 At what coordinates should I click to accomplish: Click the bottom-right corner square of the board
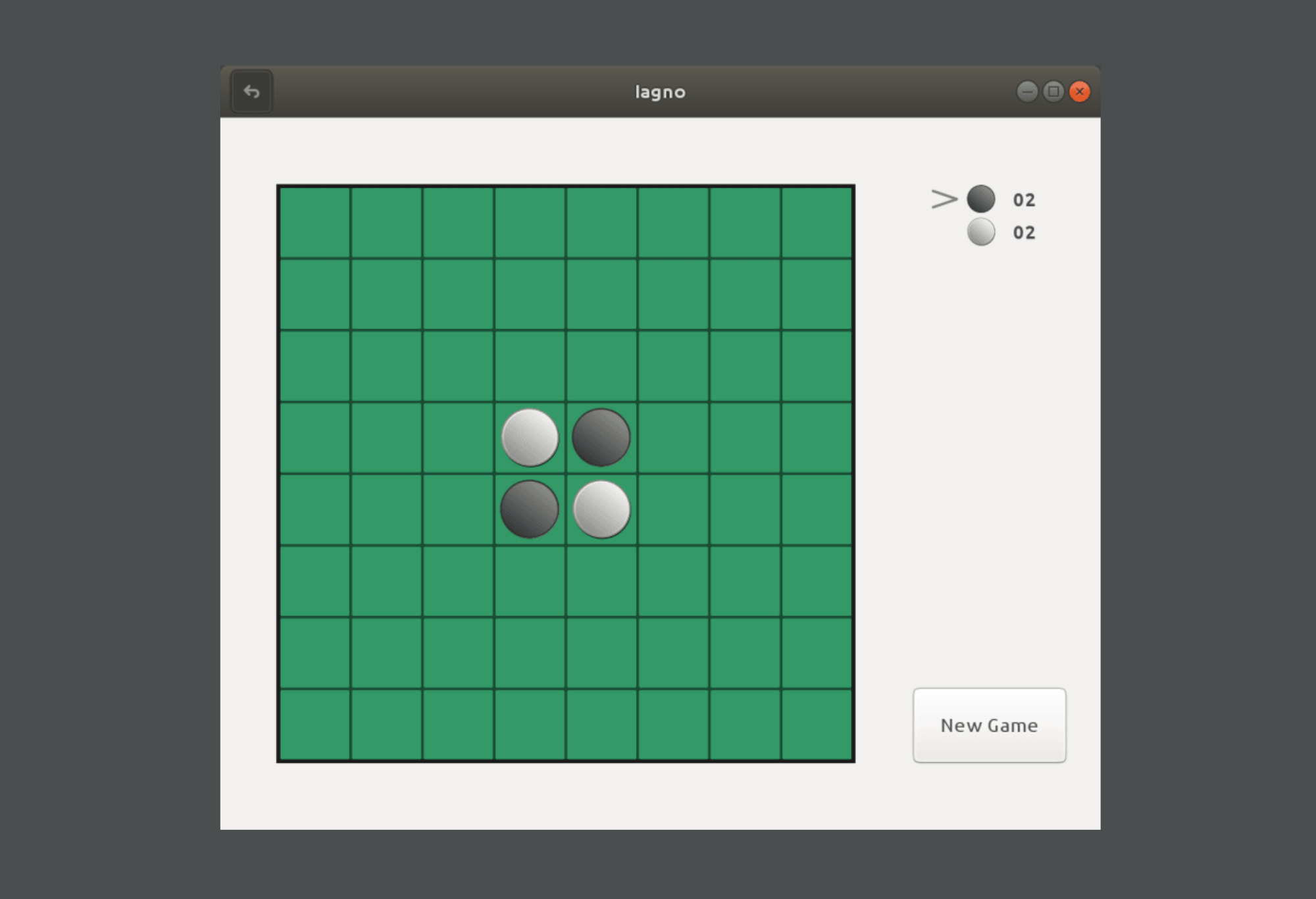tap(817, 725)
